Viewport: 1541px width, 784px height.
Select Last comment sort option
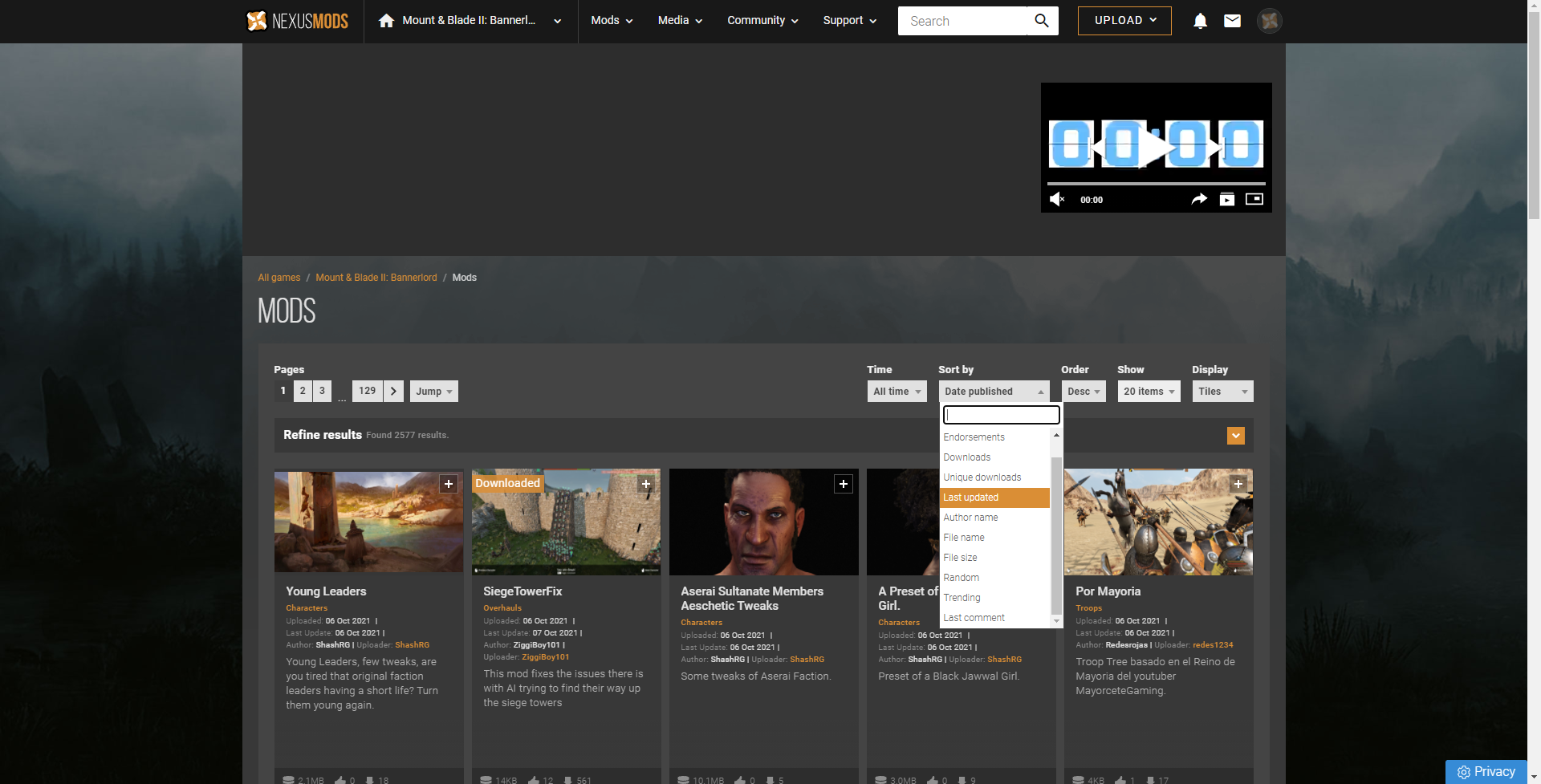[995, 618]
